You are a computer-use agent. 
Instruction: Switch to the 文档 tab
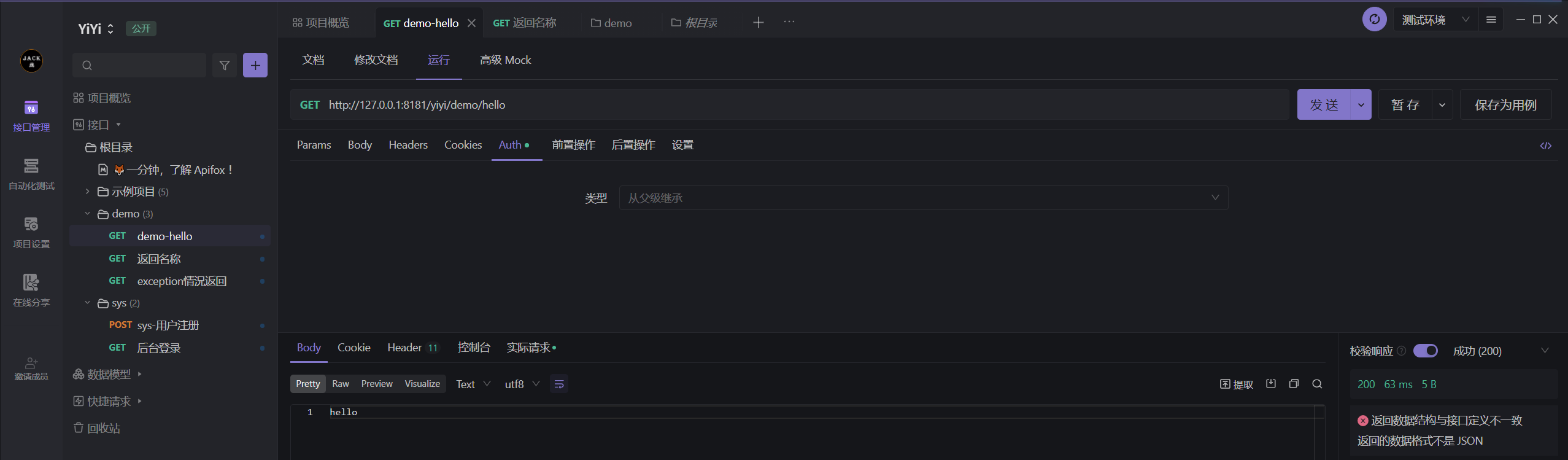[313, 60]
